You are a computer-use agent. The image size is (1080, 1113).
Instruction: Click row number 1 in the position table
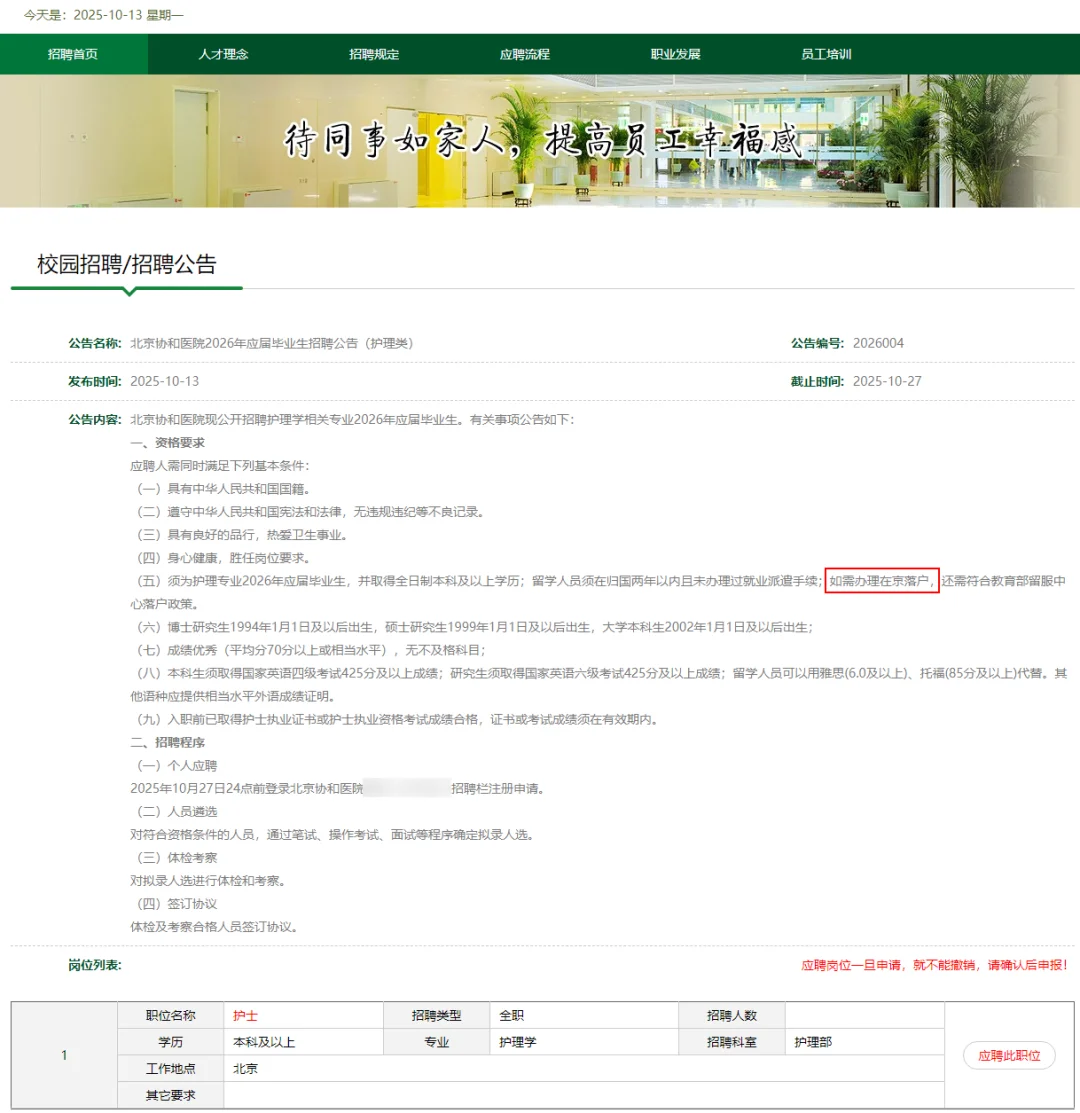pos(64,1056)
